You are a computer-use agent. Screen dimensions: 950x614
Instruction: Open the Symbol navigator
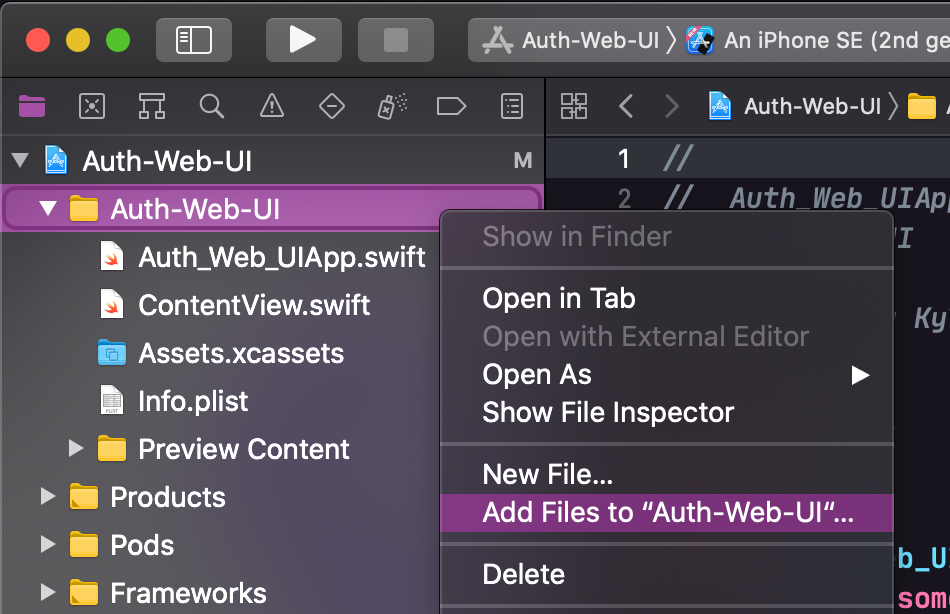coord(151,106)
